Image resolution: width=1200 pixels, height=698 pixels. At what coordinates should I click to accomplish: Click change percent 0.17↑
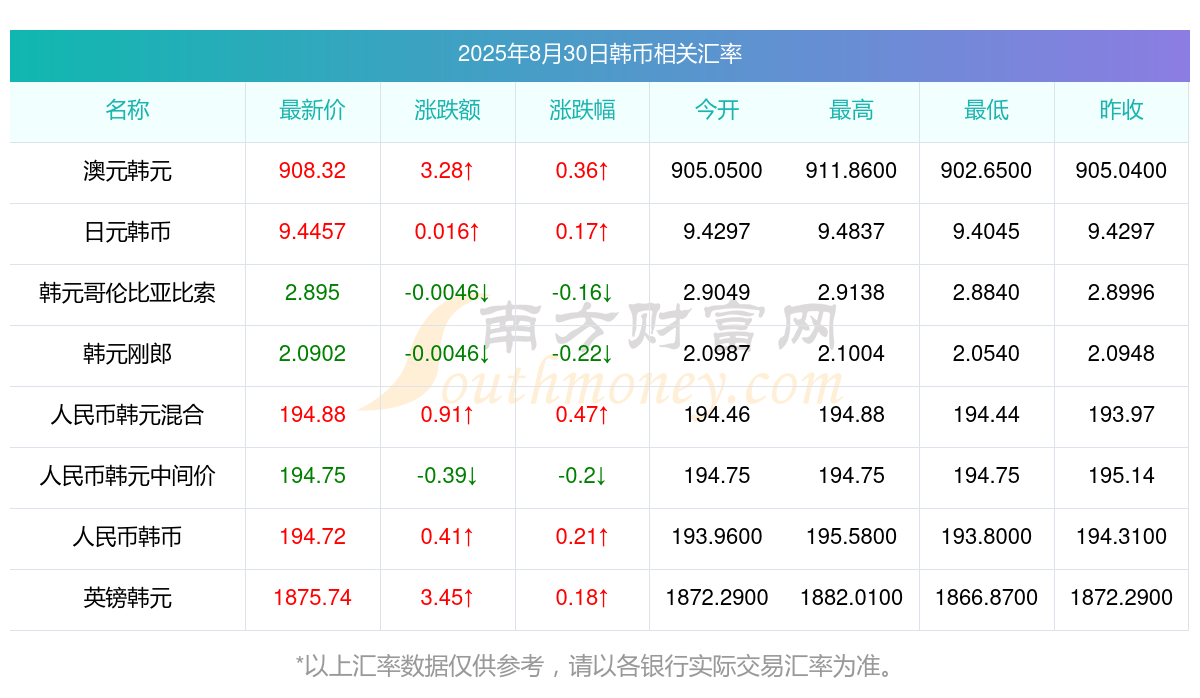click(583, 232)
